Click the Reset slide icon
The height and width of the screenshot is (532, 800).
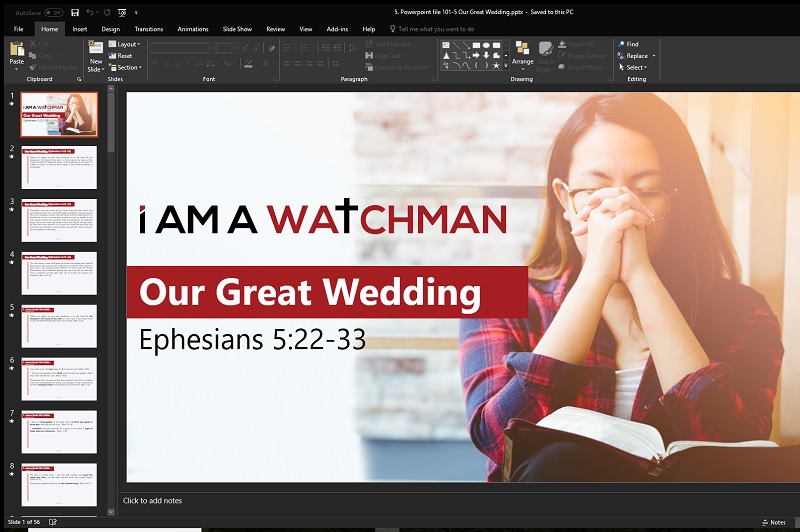coord(112,56)
